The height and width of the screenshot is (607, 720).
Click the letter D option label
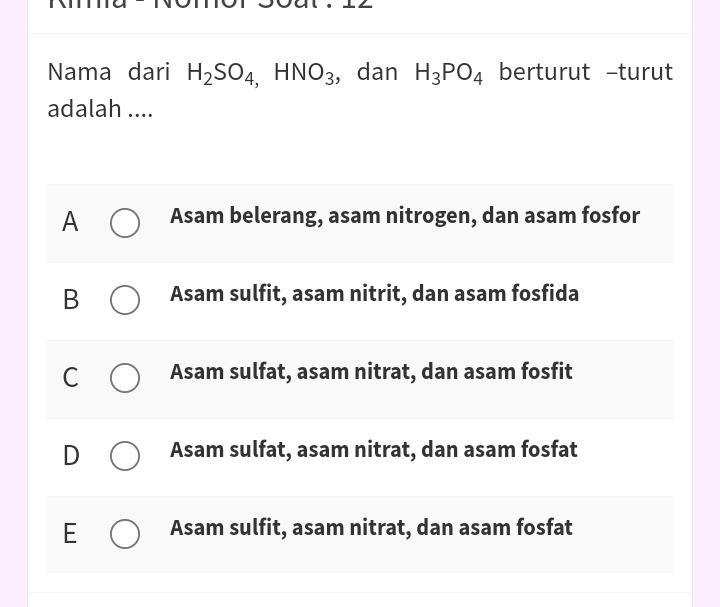[x=71, y=456]
